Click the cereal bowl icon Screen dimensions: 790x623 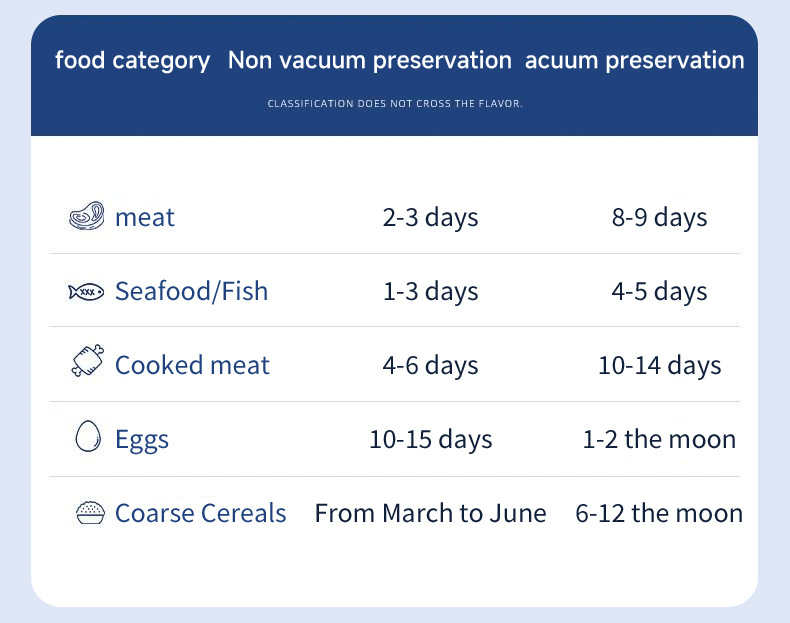90,513
